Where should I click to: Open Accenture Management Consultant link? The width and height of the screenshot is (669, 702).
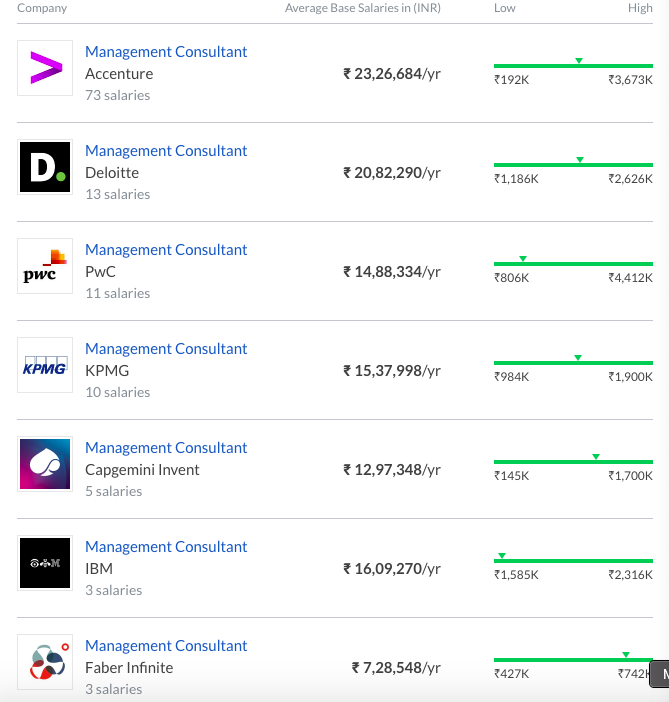coord(166,52)
